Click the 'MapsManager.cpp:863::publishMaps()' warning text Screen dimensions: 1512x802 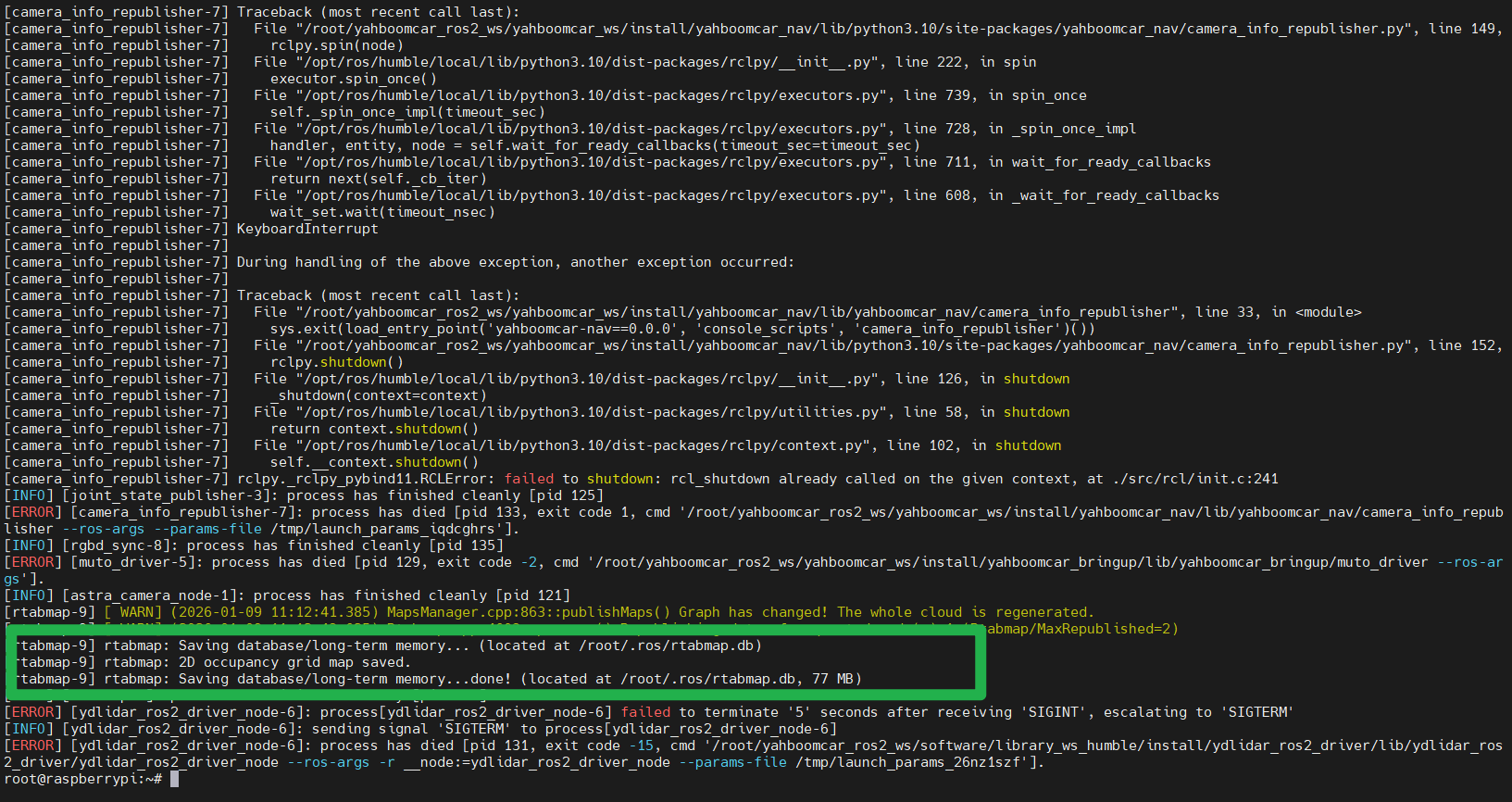[x=528, y=612]
